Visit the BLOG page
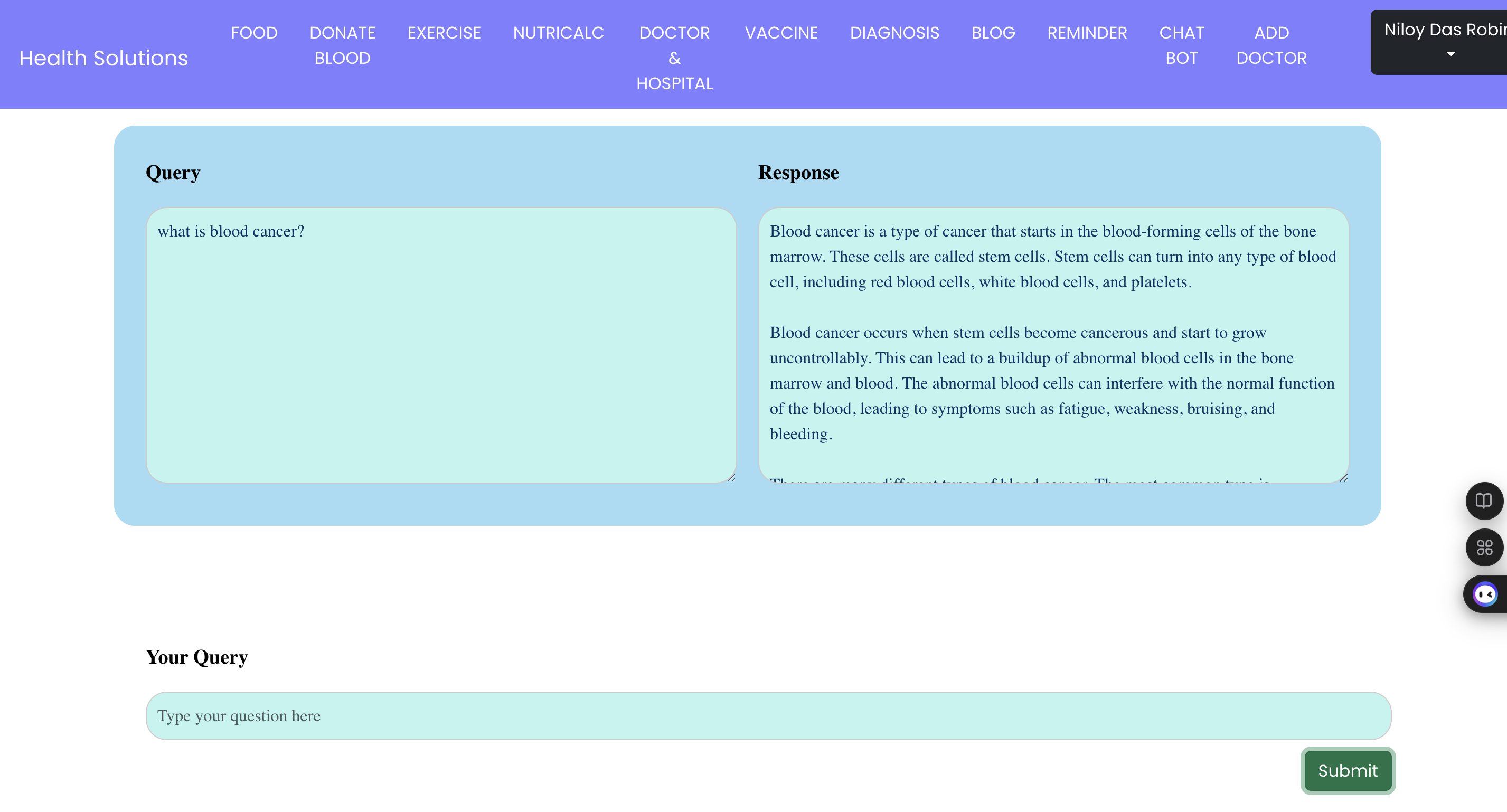This screenshot has width=1507, height=812. tap(993, 33)
